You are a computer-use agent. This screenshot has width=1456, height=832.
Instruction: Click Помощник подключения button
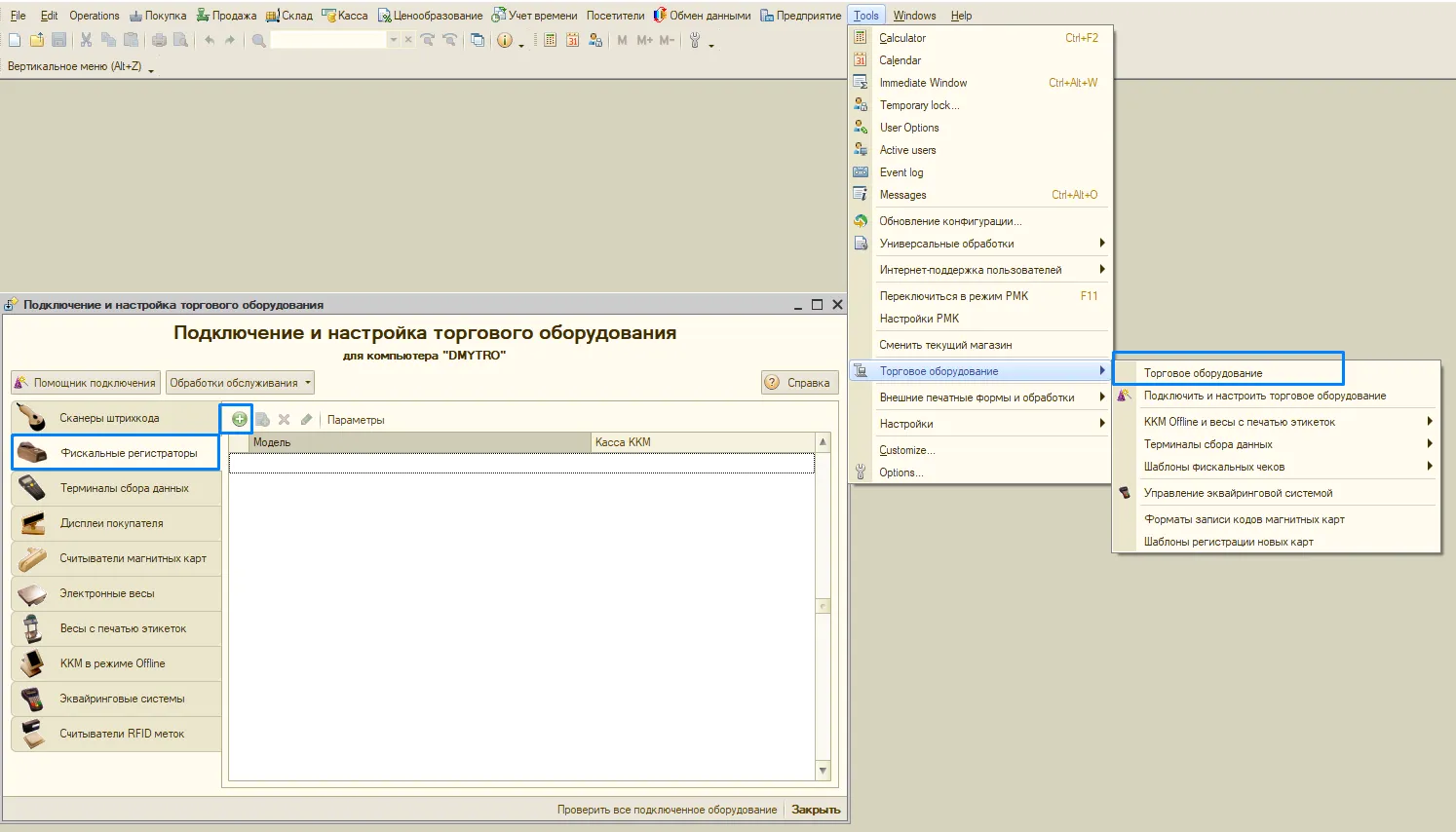click(x=86, y=383)
